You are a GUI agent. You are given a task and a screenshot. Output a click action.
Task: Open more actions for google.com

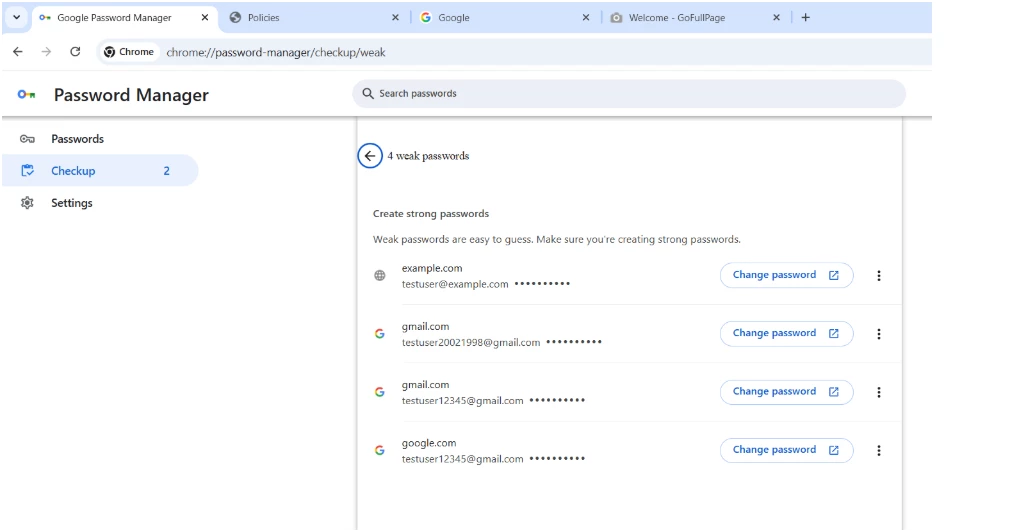coord(879,450)
